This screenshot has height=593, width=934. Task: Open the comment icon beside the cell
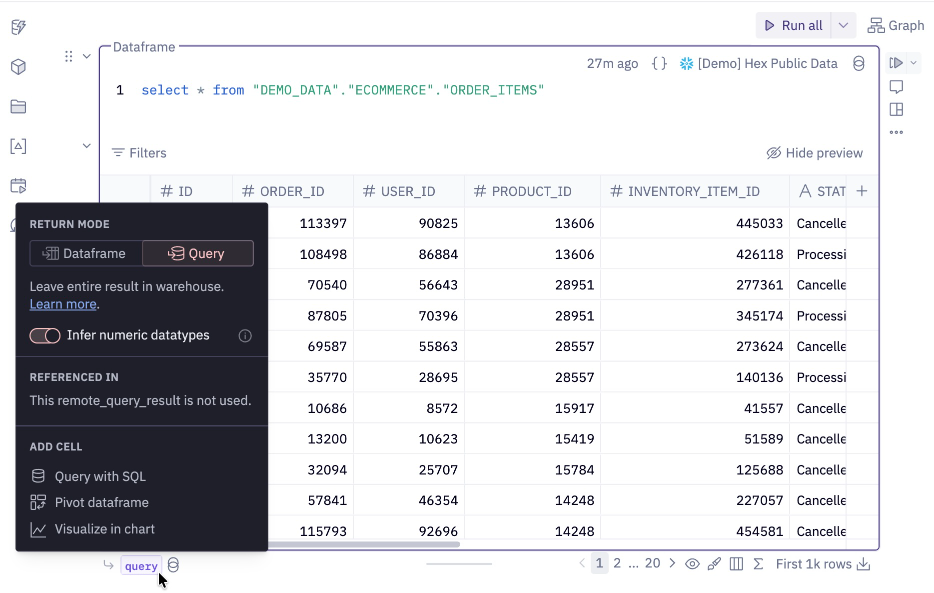[x=897, y=87]
